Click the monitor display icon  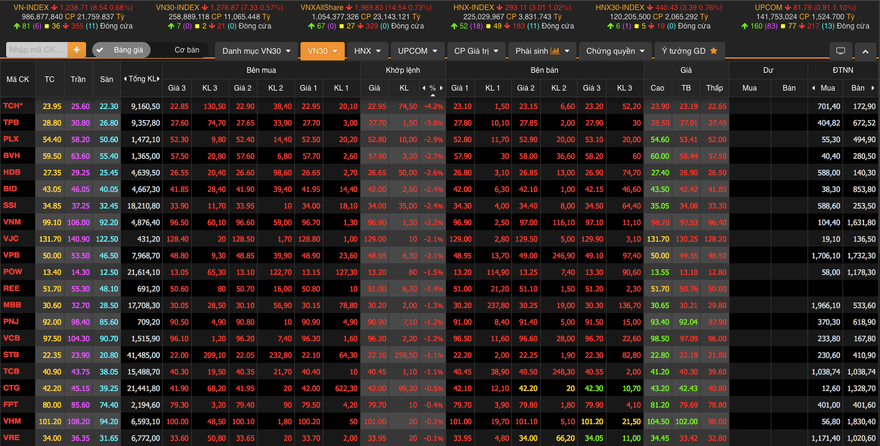pyautogui.click(x=840, y=51)
